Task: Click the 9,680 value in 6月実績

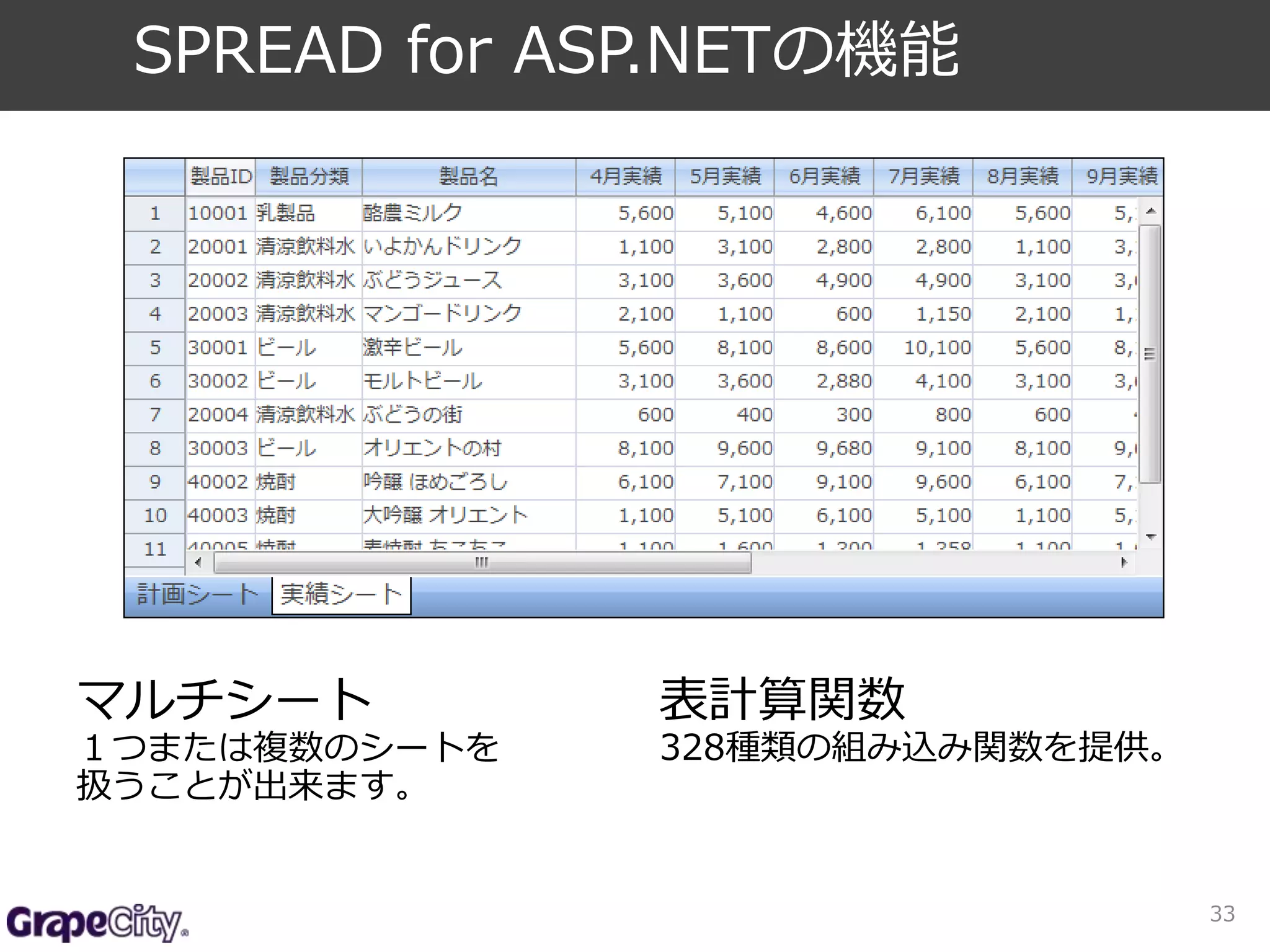Action: [824, 448]
